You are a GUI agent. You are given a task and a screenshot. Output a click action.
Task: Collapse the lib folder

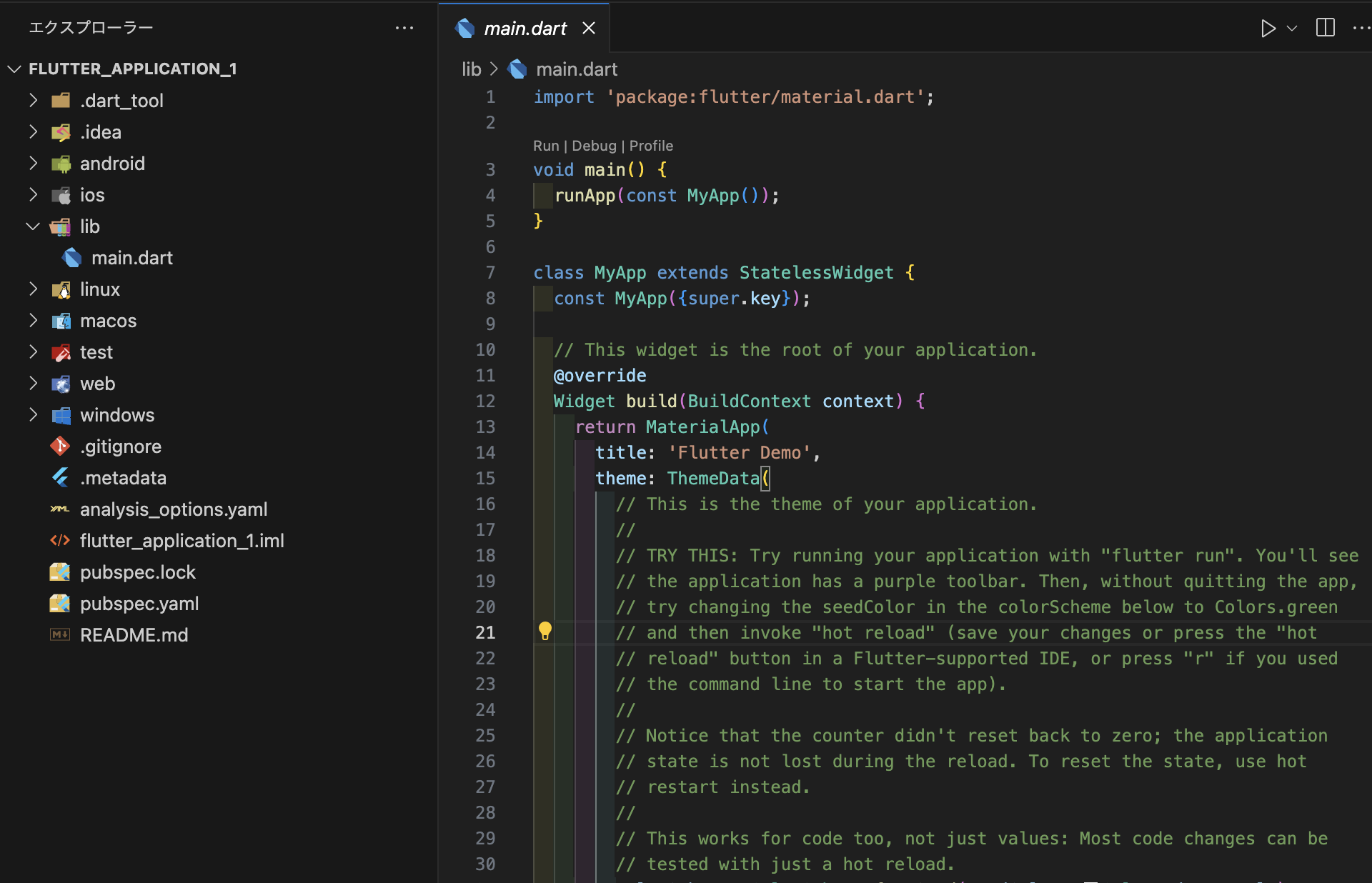click(89, 226)
